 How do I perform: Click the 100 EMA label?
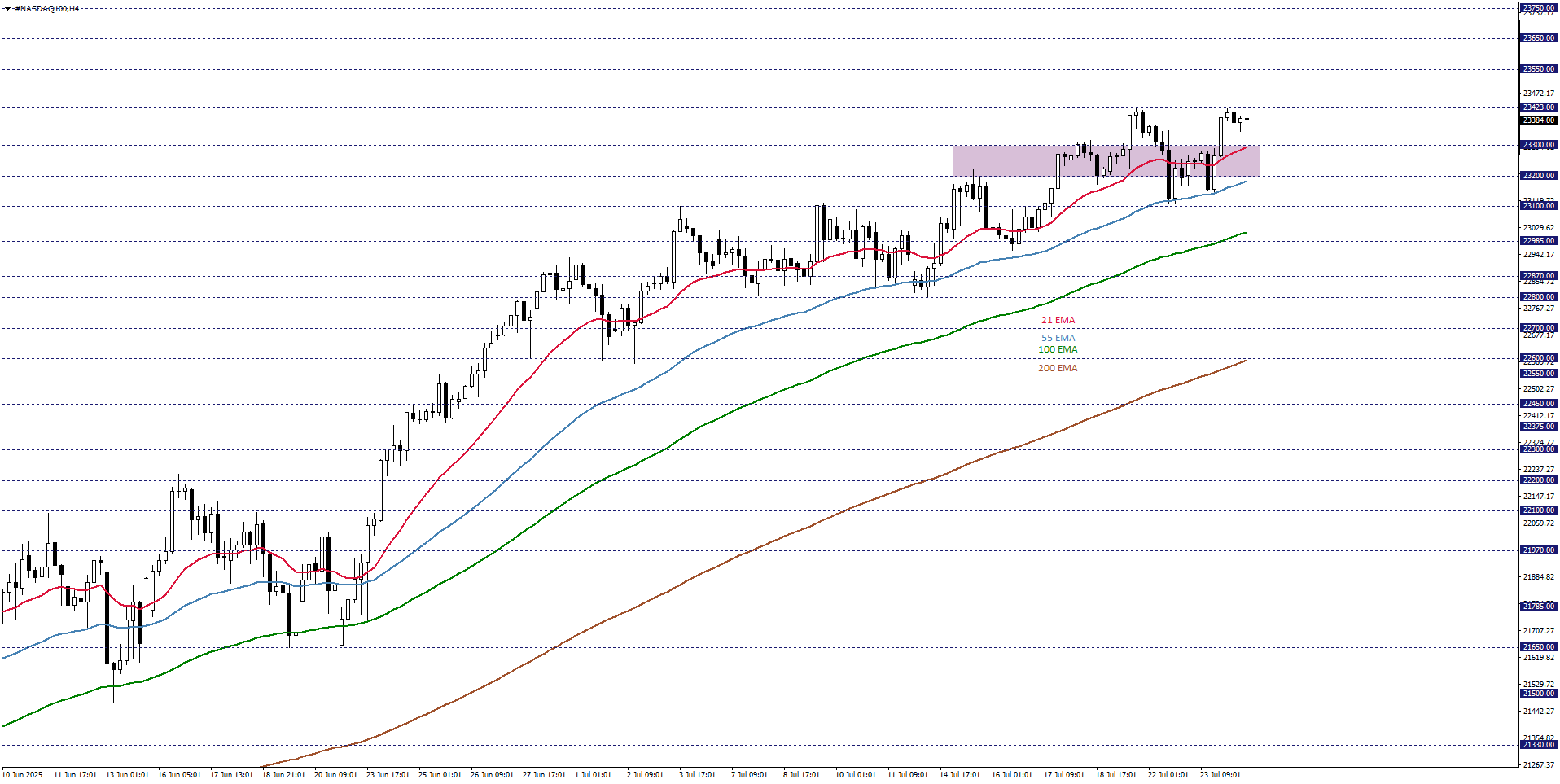(x=1058, y=349)
